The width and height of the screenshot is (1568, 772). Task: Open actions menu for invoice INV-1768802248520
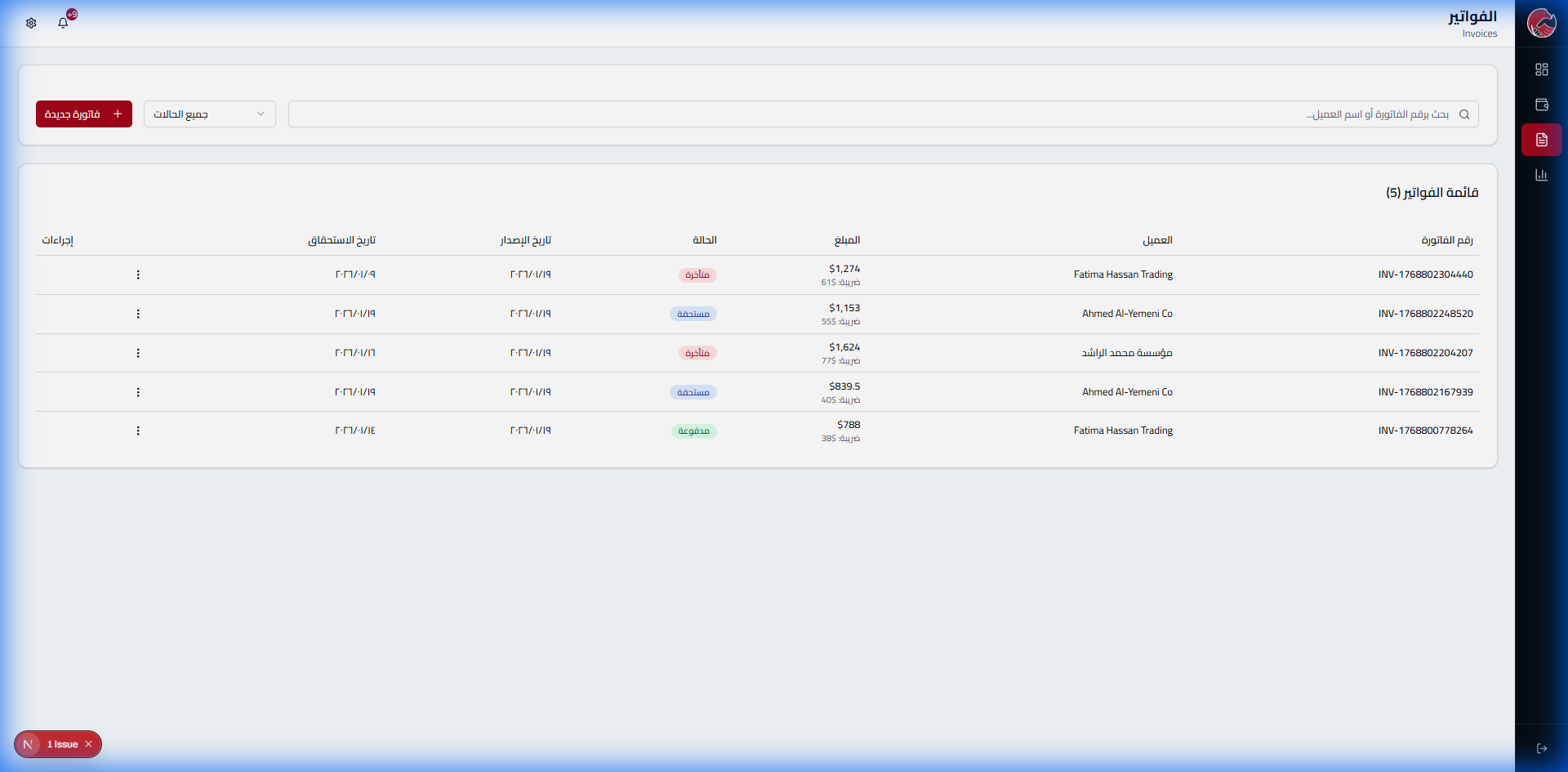click(x=138, y=314)
